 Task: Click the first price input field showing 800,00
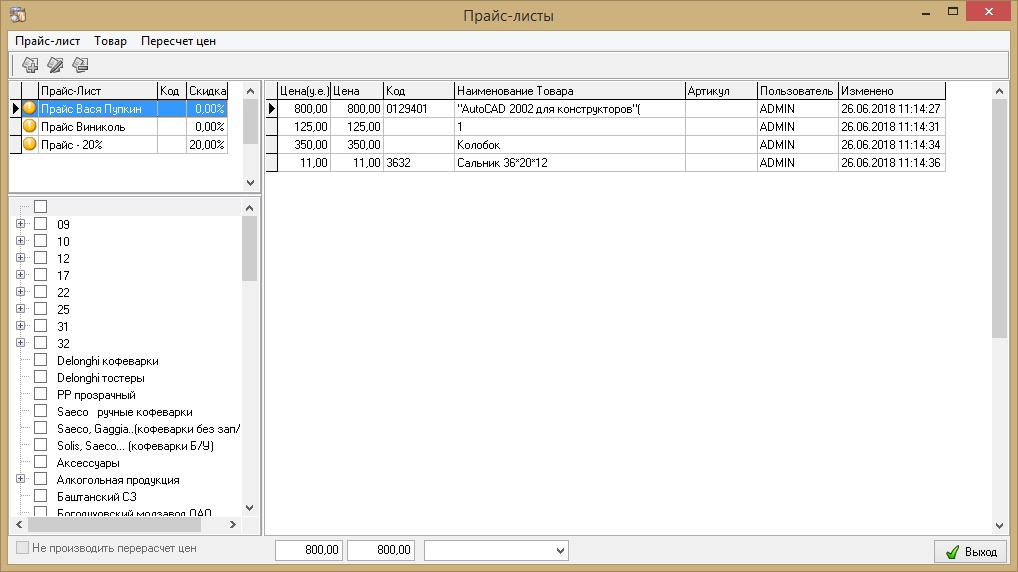[310, 550]
